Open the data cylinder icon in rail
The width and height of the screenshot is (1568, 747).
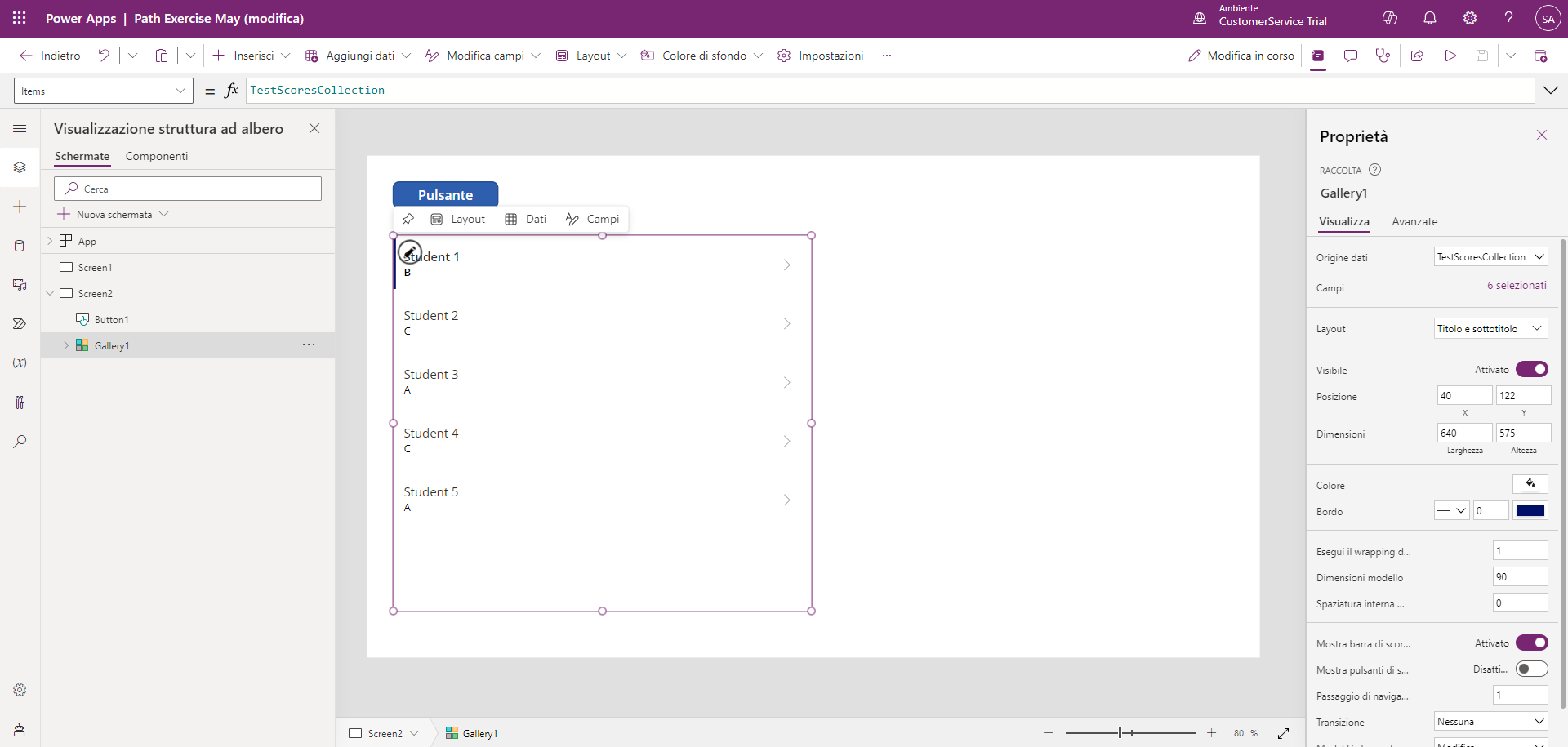tap(20, 246)
